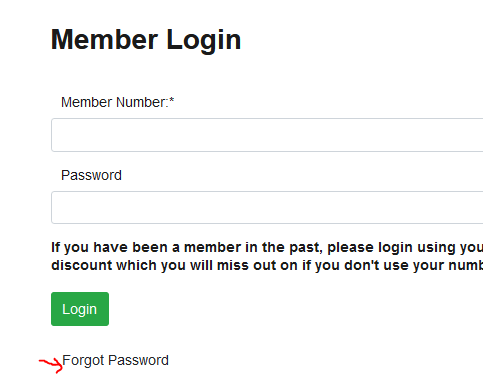483x389 pixels.
Task: Click the notice line starting "discount which you"
Action: [267, 265]
